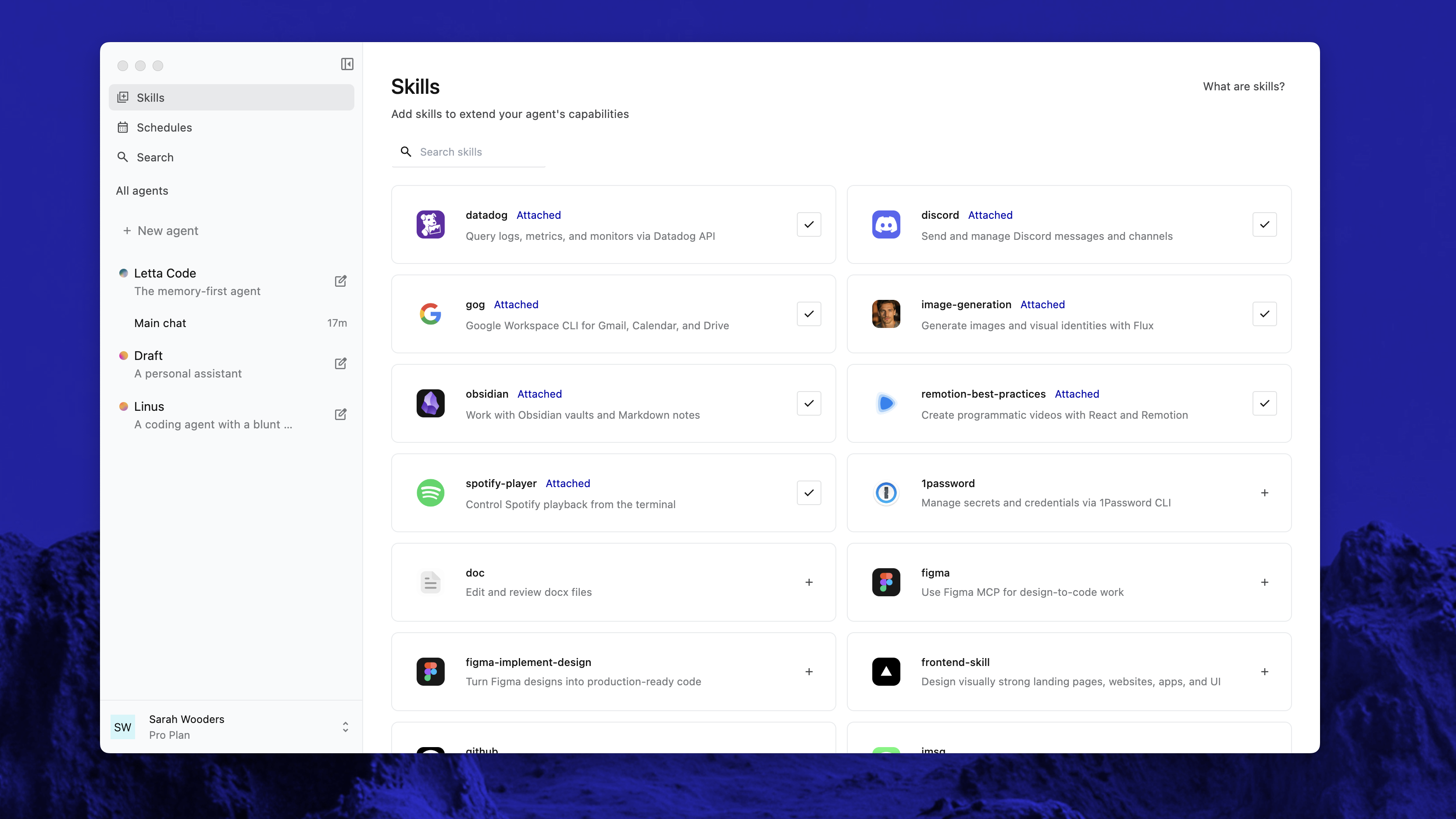Click the new chat icon for the Linus agent
This screenshot has width=1456, height=819.
pos(340,414)
